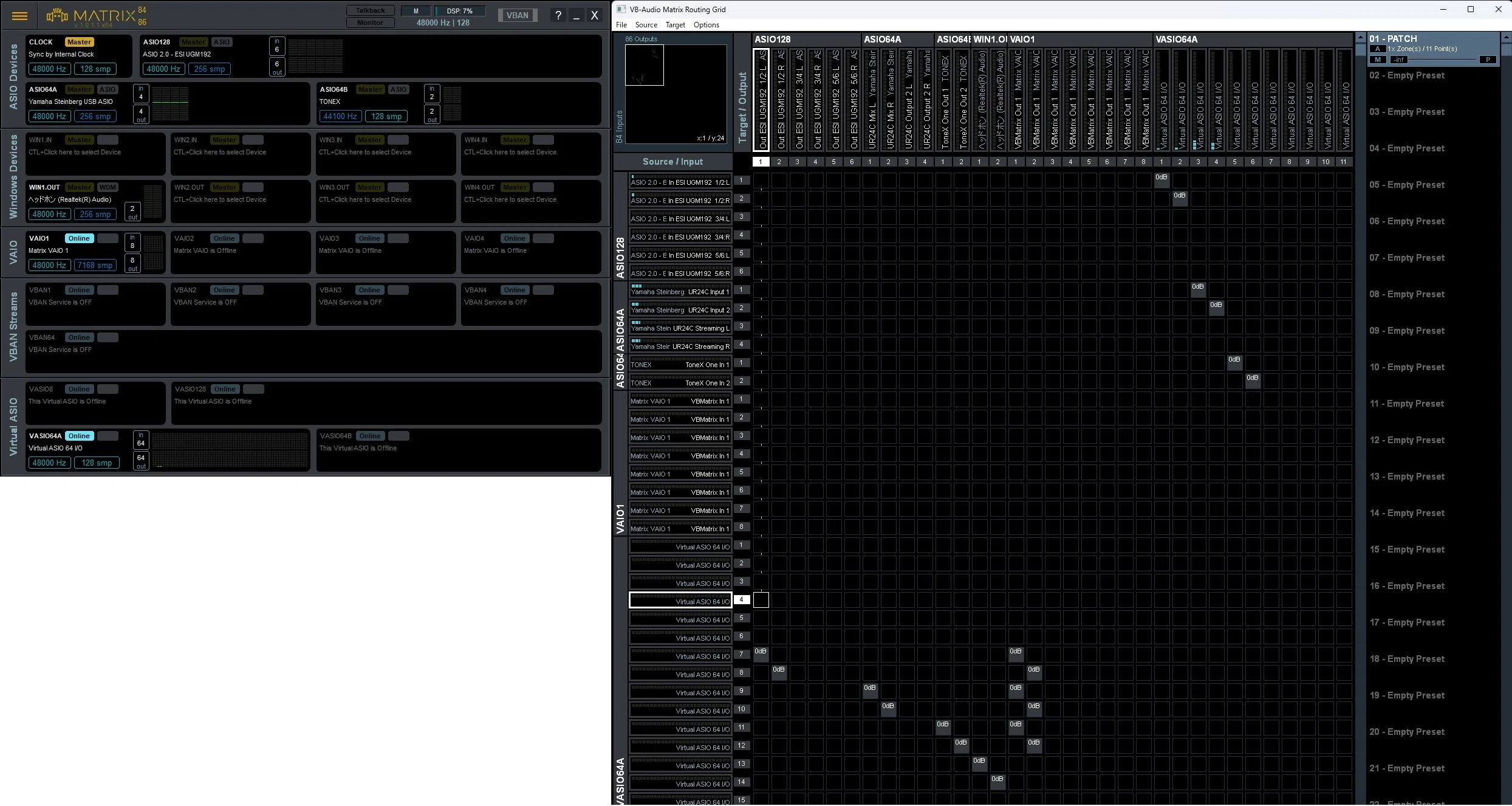Open the WIN1.OUT 48000 Hz rate selector
The height and width of the screenshot is (806, 1512).
click(49, 214)
